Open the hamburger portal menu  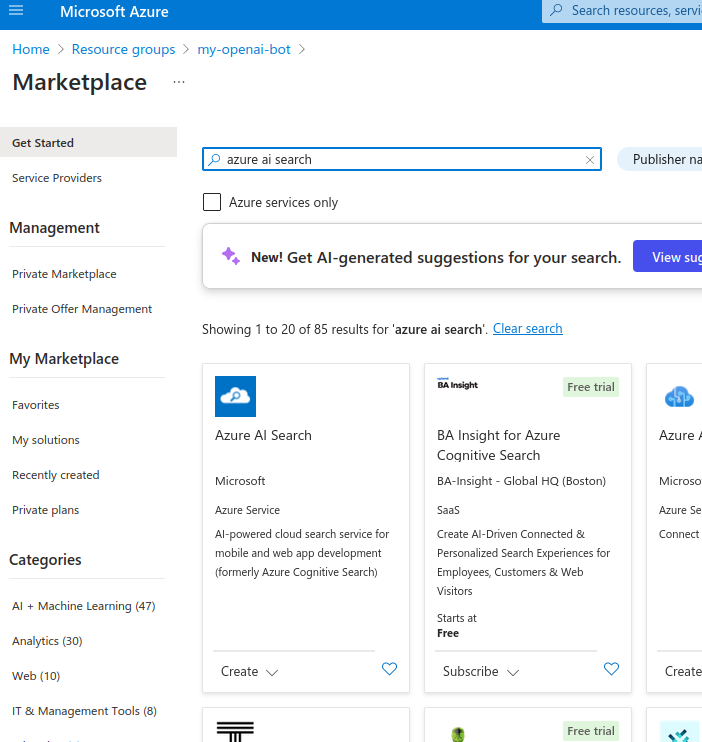click(x=16, y=10)
